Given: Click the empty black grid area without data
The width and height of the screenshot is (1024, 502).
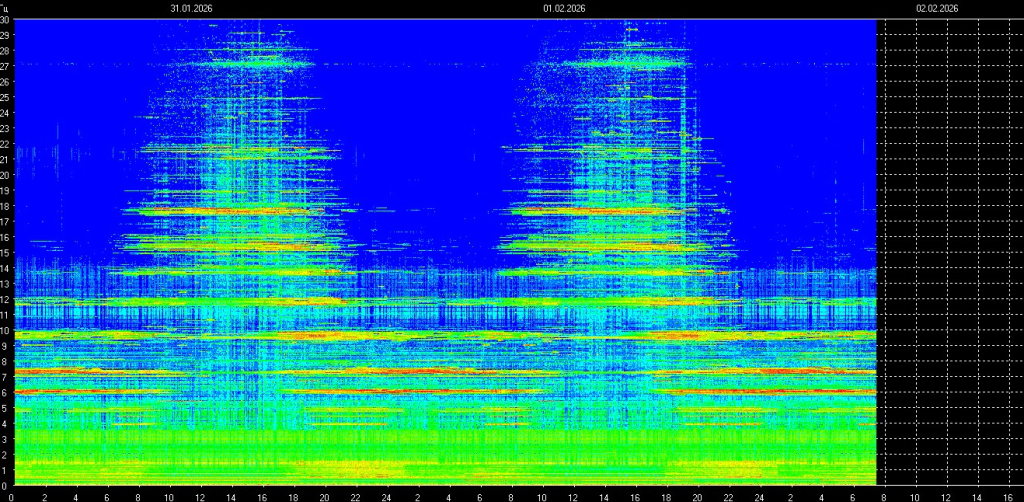Looking at the screenshot, I should point(950,250).
